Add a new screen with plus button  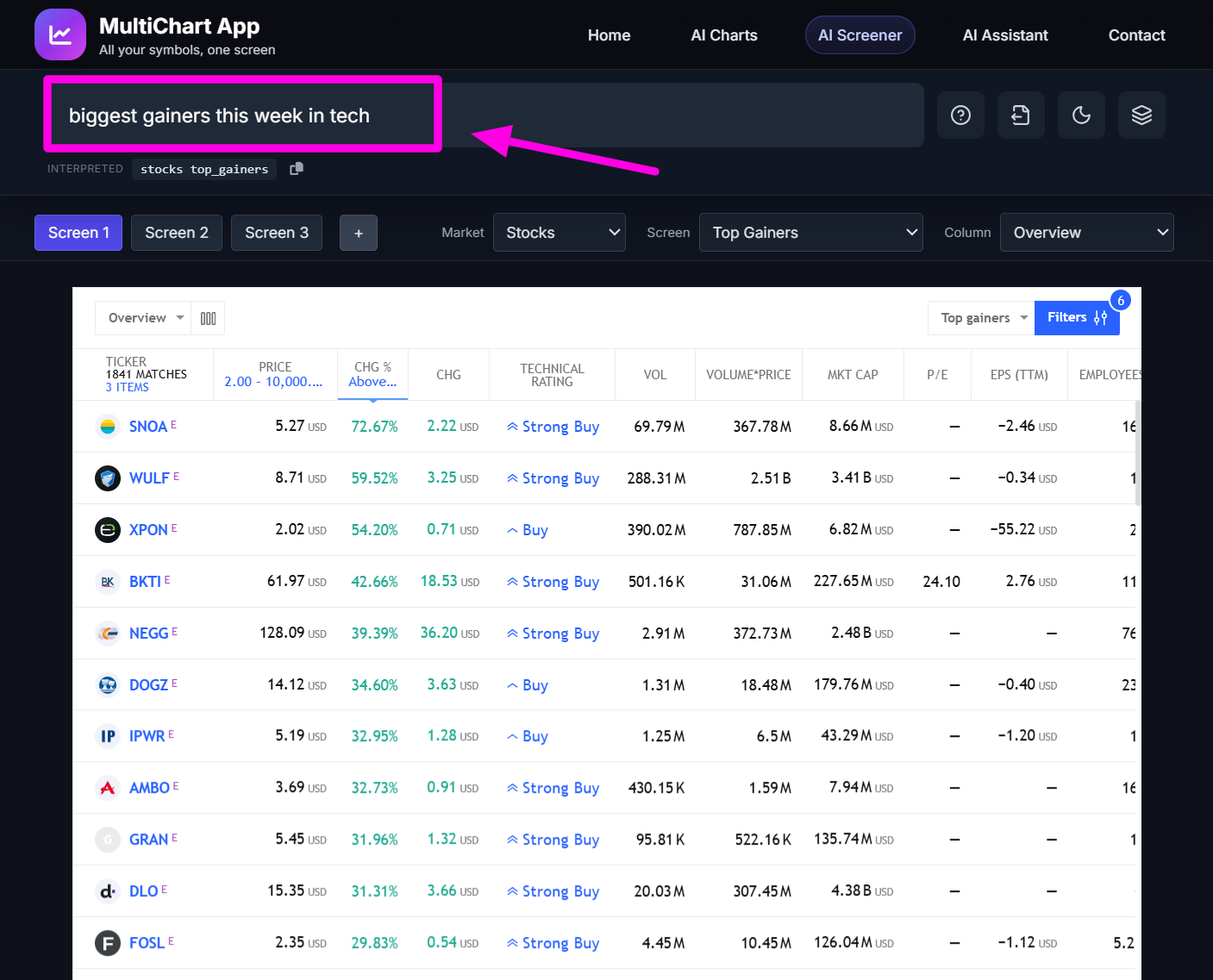tap(359, 233)
